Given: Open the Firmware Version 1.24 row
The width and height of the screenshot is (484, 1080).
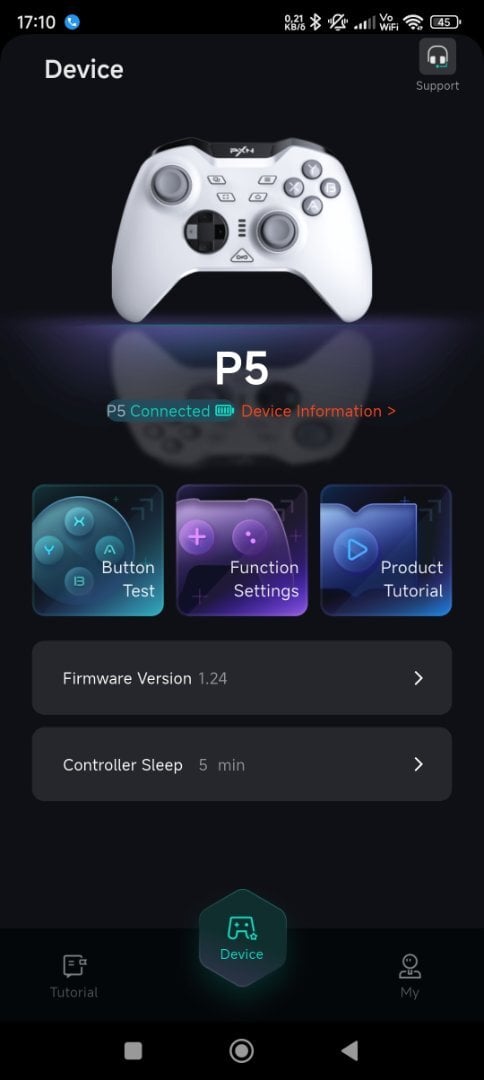Looking at the screenshot, I should coord(242,678).
